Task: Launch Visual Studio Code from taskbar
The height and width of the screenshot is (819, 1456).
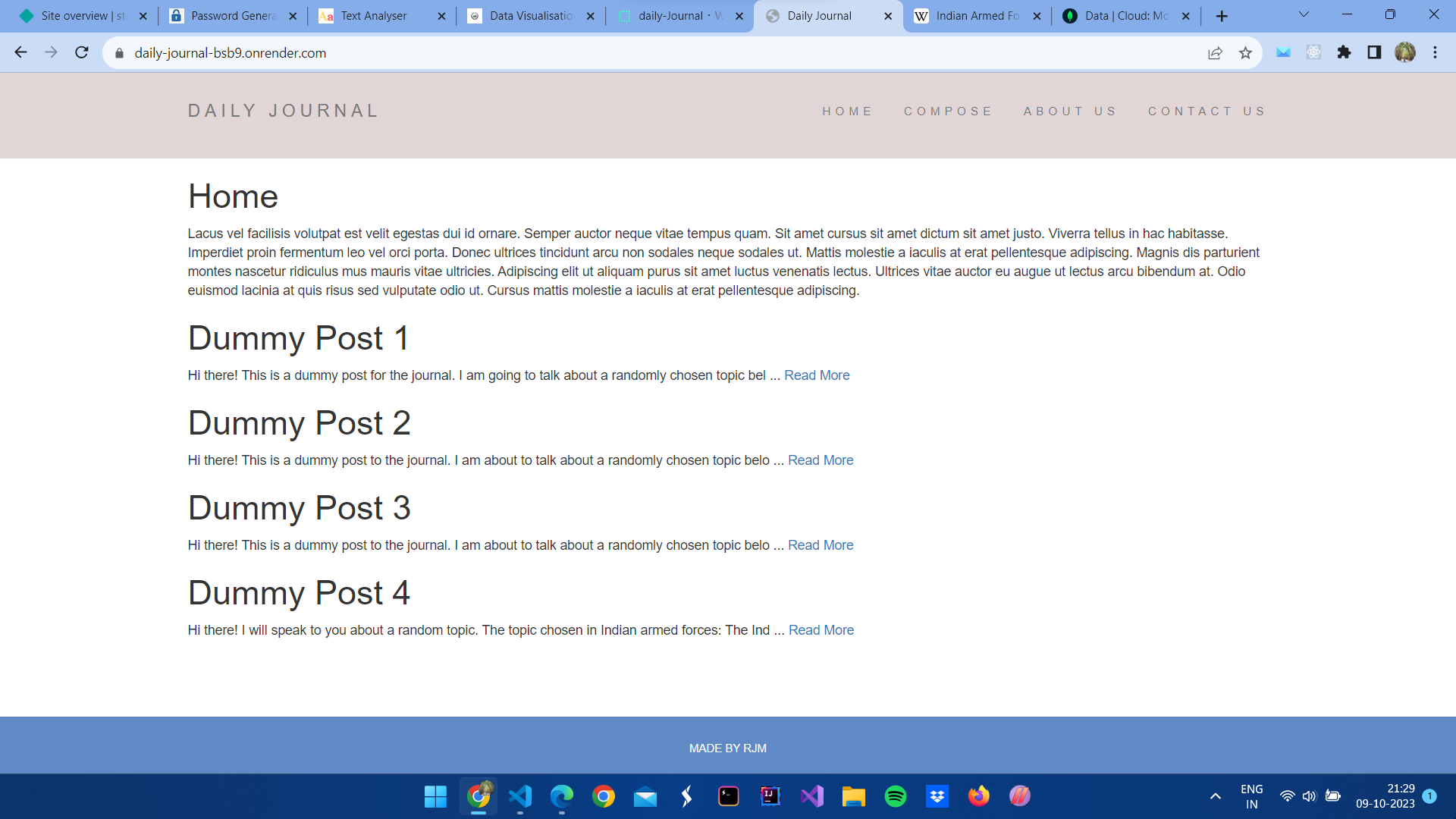Action: point(520,796)
